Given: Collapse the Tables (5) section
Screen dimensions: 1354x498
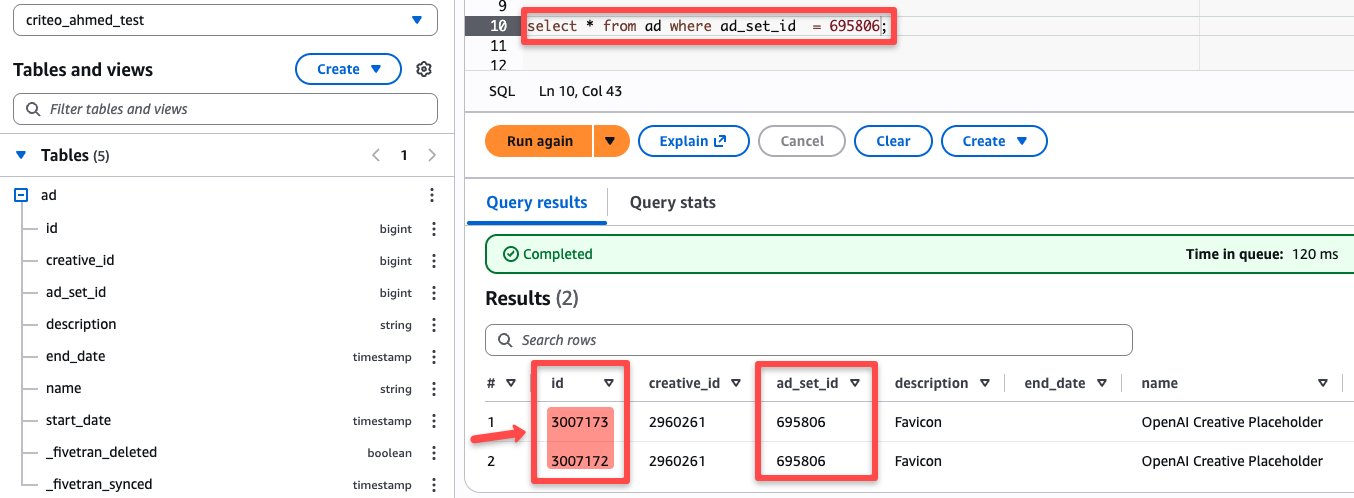Looking at the screenshot, I should (x=21, y=155).
